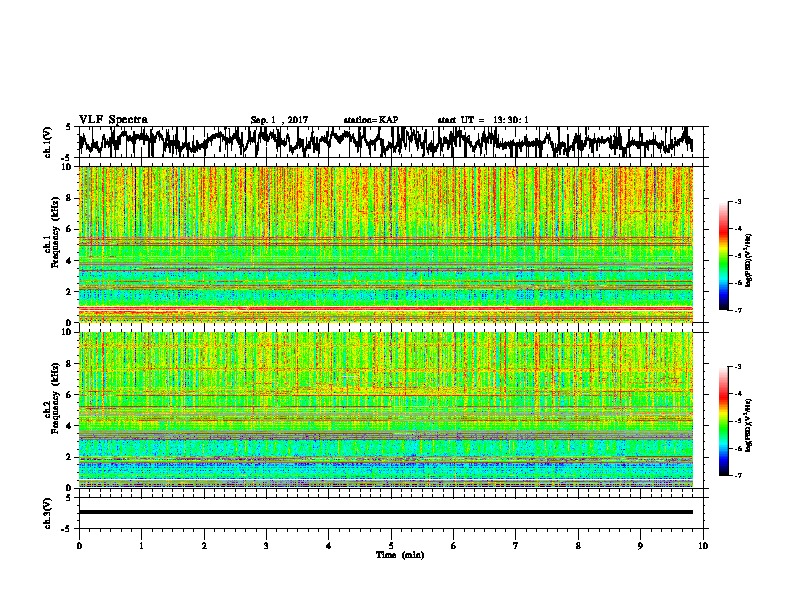792x612 pixels.
Task: Click the time axis tick label "3"
Action: [266, 546]
